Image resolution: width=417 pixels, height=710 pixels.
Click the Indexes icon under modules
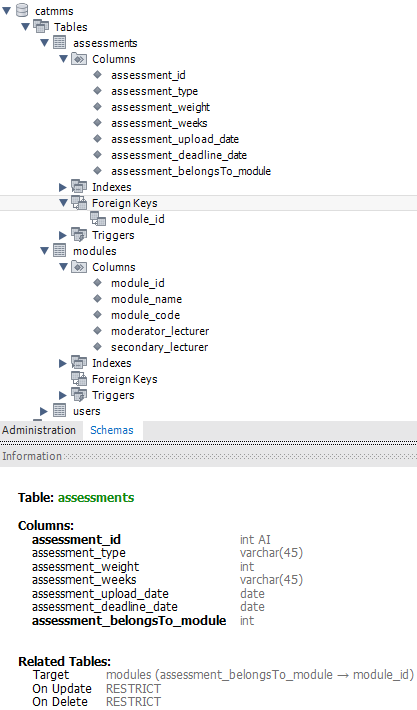(79, 363)
